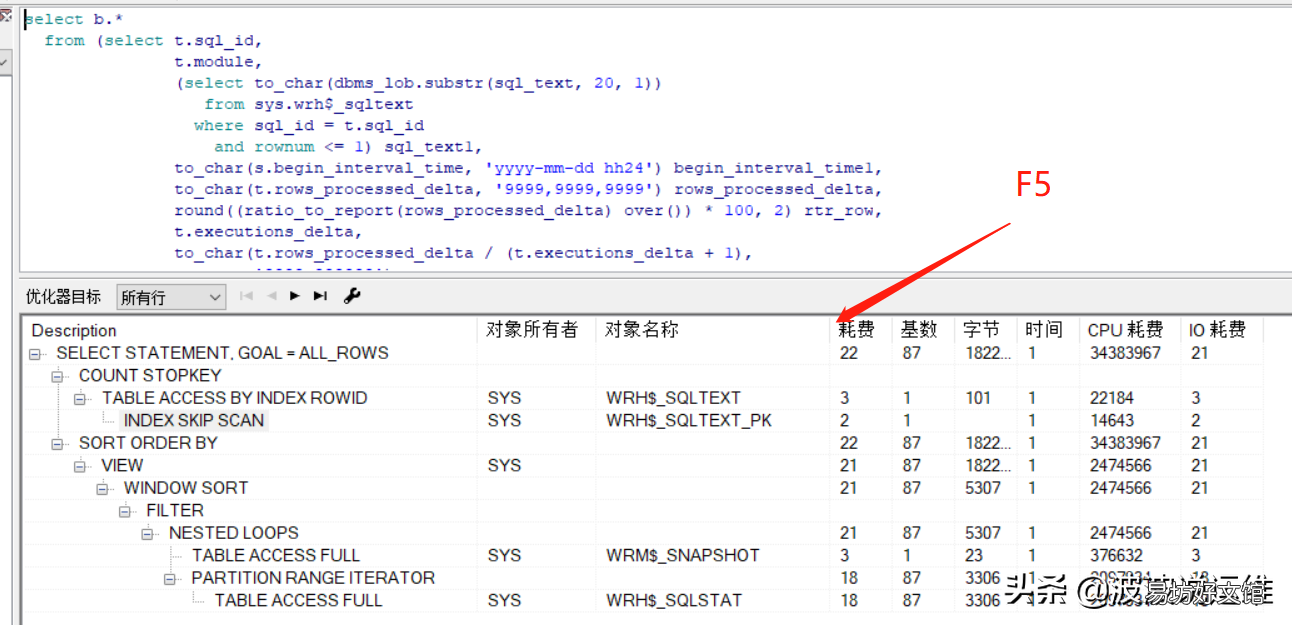Select the FILTER operation row
The height and width of the screenshot is (625, 1292).
(175, 511)
